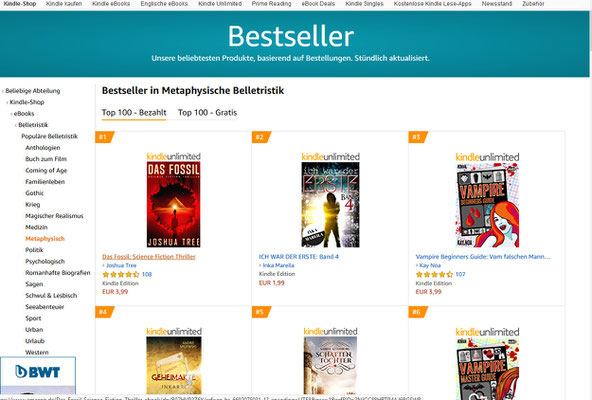Select the Gothic category in sidebar

click(x=34, y=193)
